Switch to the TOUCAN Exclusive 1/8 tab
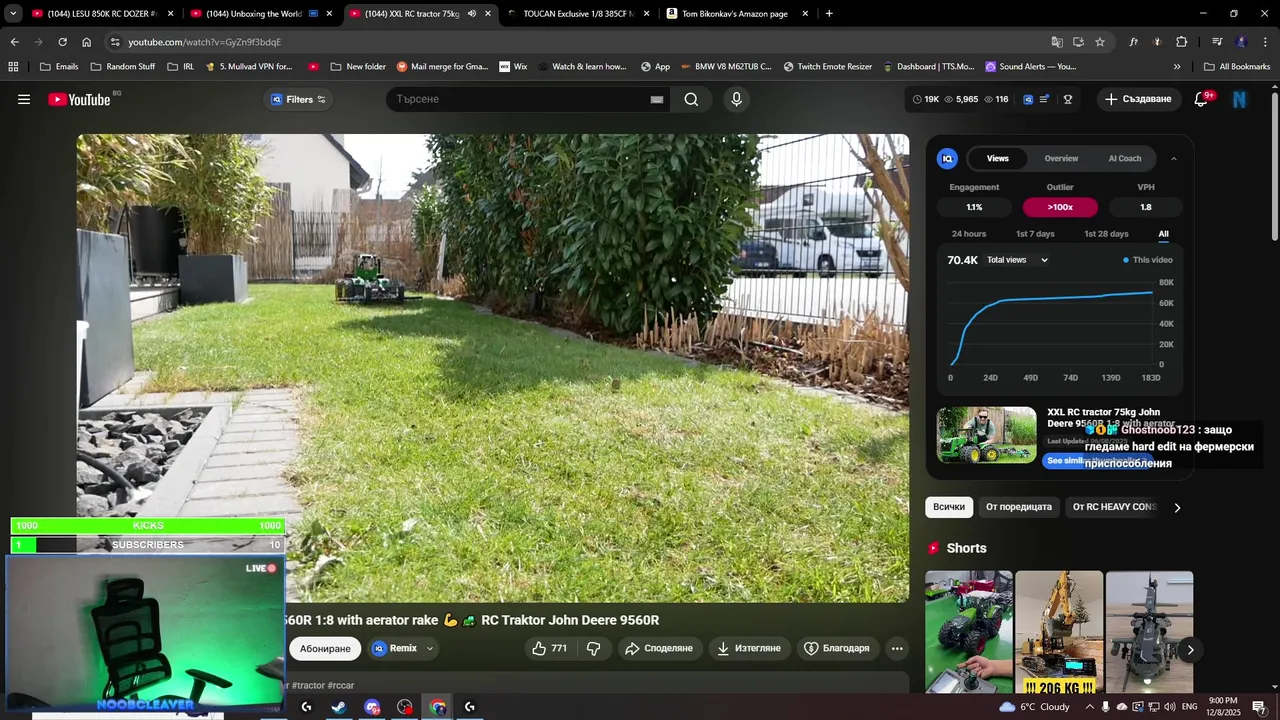This screenshot has height=720, width=1280. point(578,14)
